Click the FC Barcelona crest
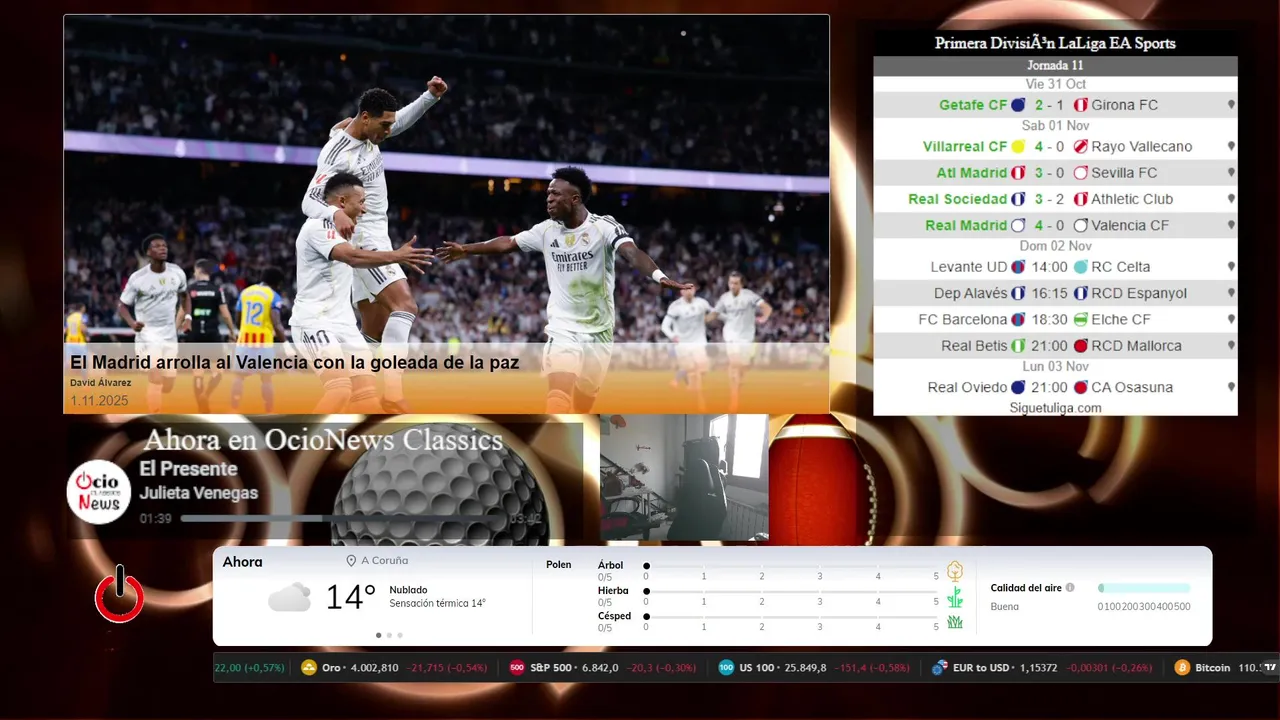The width and height of the screenshot is (1280, 720). (x=1018, y=320)
